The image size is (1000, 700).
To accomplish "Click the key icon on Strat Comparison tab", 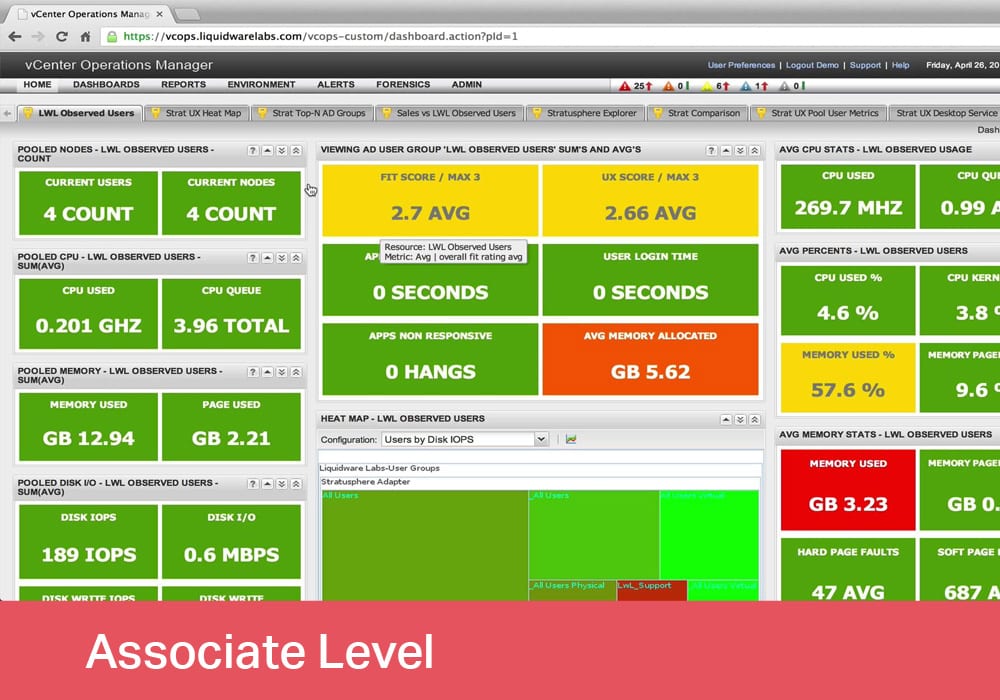I will pos(658,113).
